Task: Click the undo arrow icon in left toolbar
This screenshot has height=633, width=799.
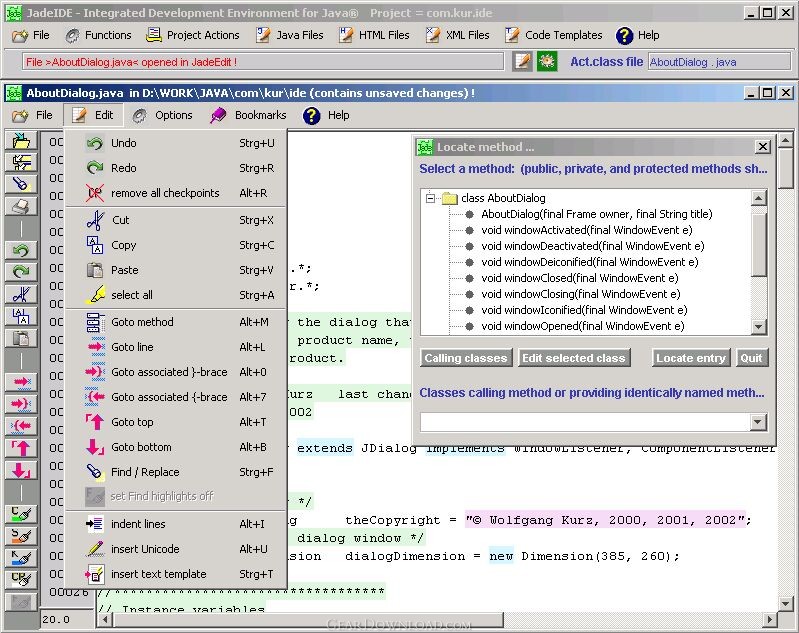Action: pyautogui.click(x=21, y=250)
